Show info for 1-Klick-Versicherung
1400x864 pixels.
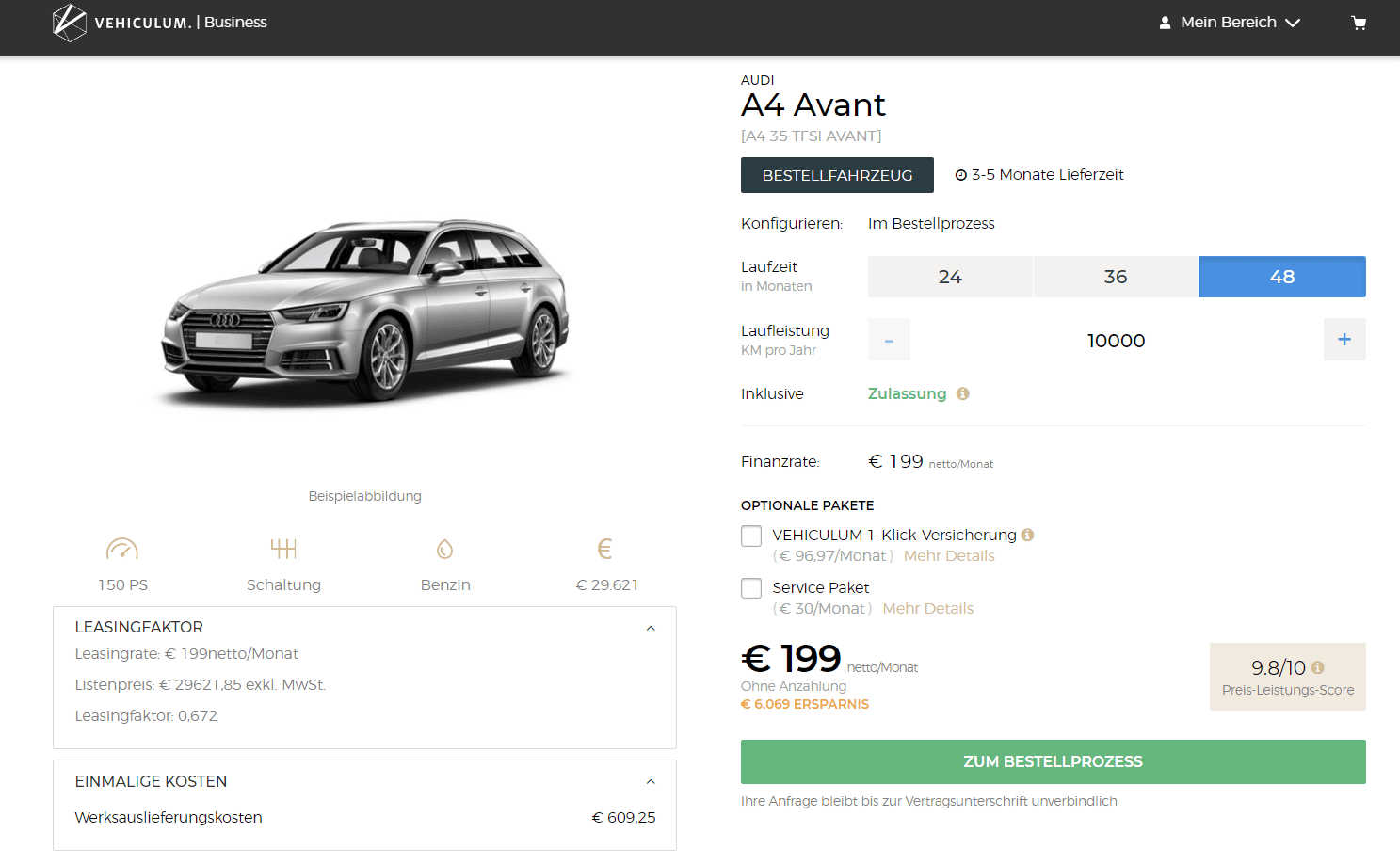[1028, 535]
